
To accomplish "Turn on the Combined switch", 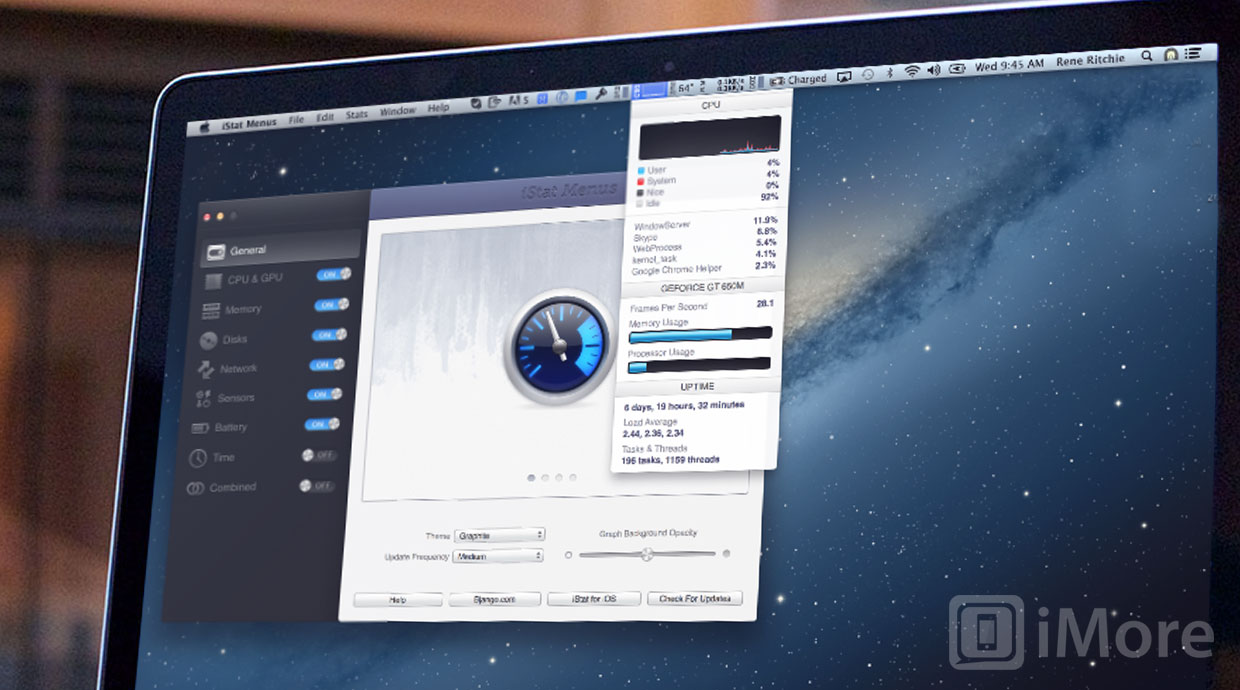I will pyautogui.click(x=317, y=486).
